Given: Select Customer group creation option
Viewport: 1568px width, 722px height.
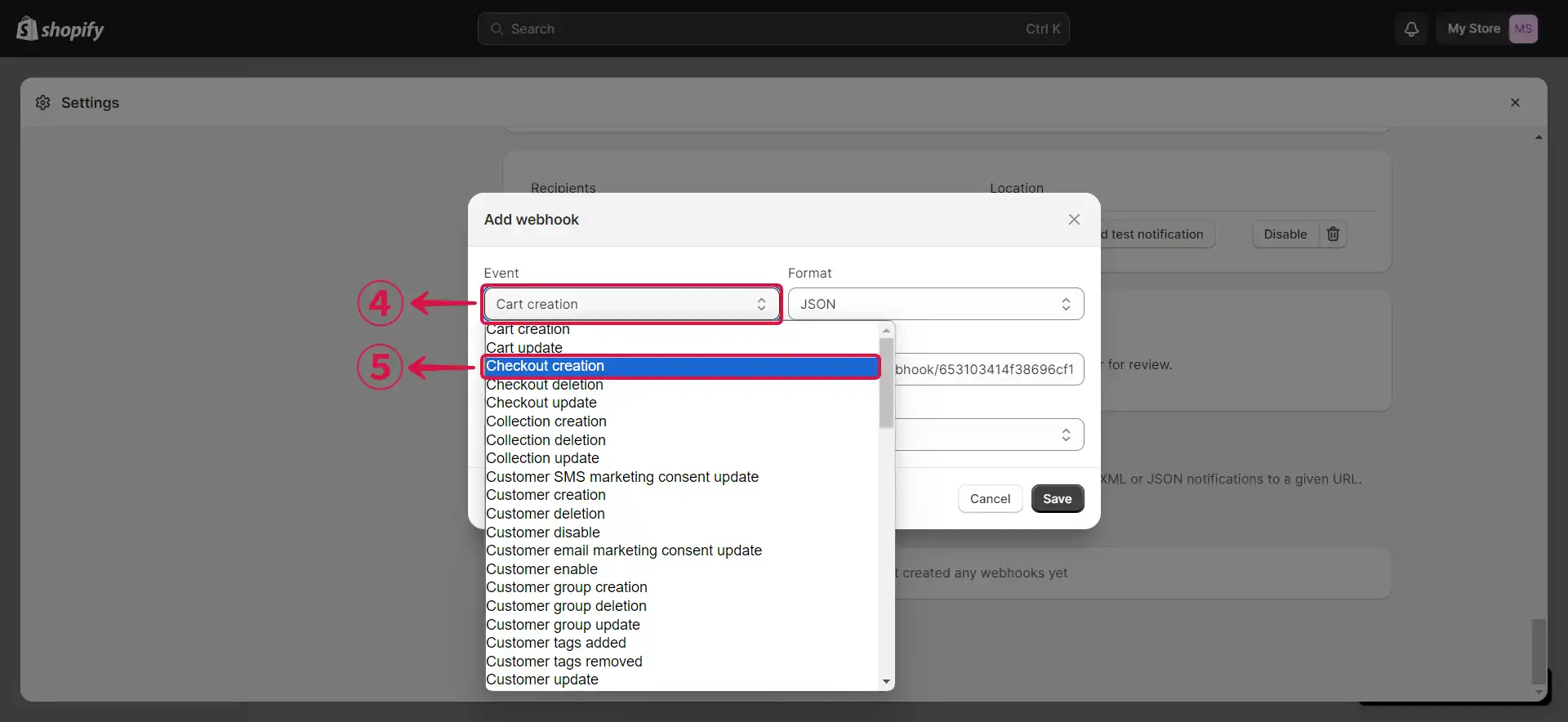Looking at the screenshot, I should [x=682, y=587].
